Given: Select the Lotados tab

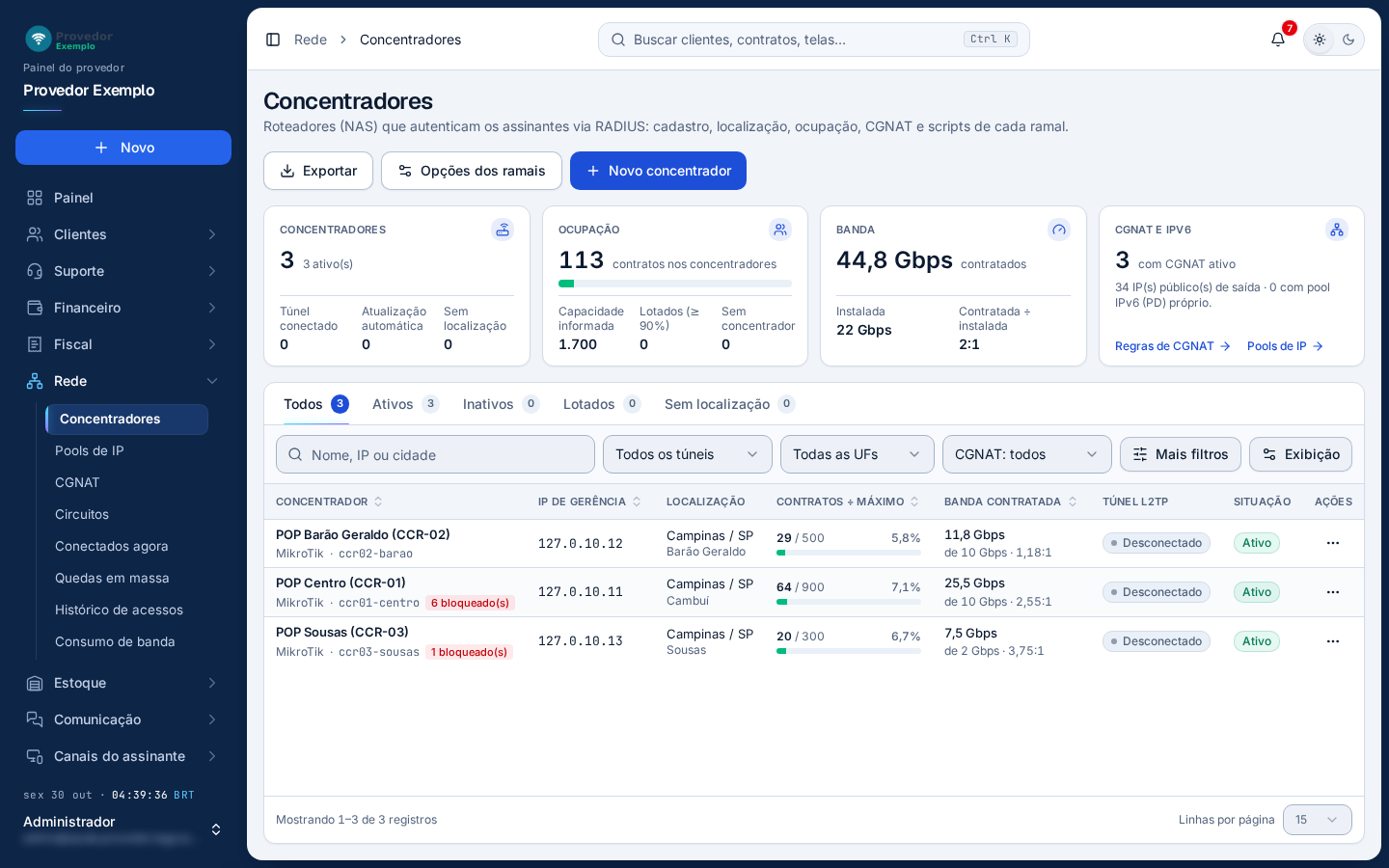Looking at the screenshot, I should coord(602,404).
